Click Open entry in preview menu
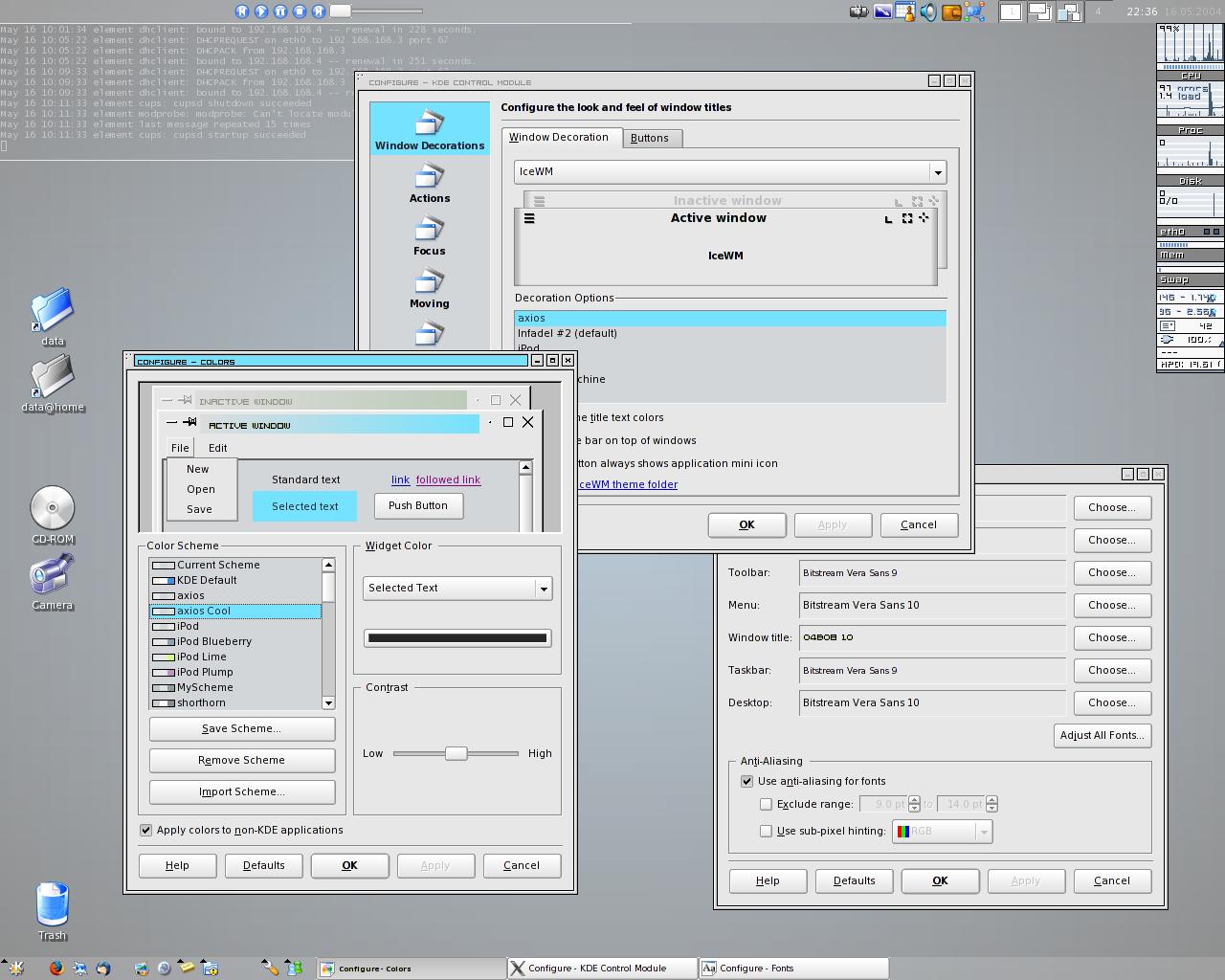Image resolution: width=1225 pixels, height=980 pixels. tap(201, 489)
